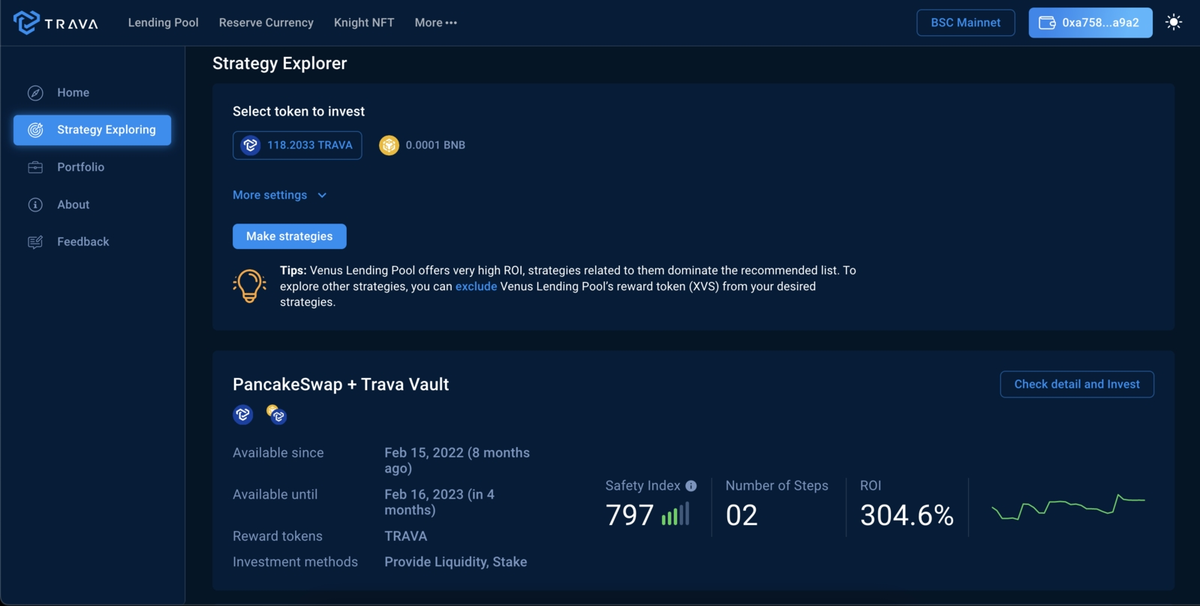Click the BNB-TRAVA pair token icon
The image size is (1200, 606).
[276, 414]
